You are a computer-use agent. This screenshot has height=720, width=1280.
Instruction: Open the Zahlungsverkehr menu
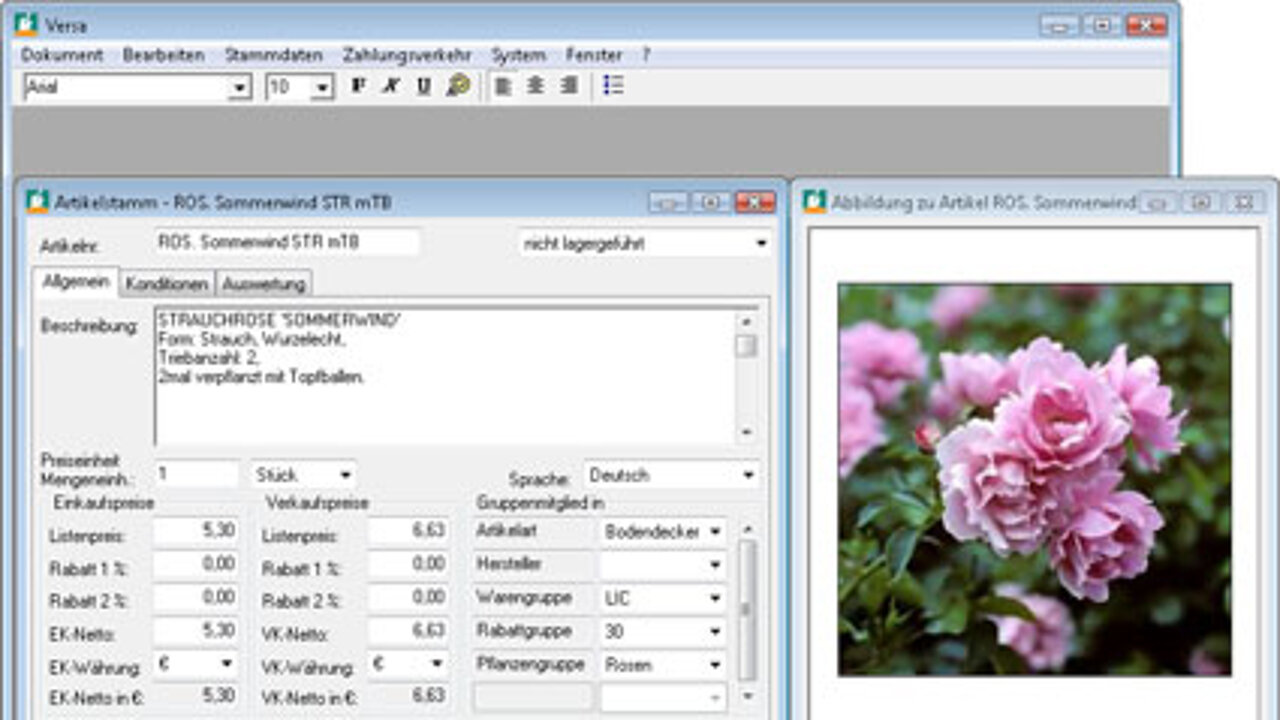point(407,55)
